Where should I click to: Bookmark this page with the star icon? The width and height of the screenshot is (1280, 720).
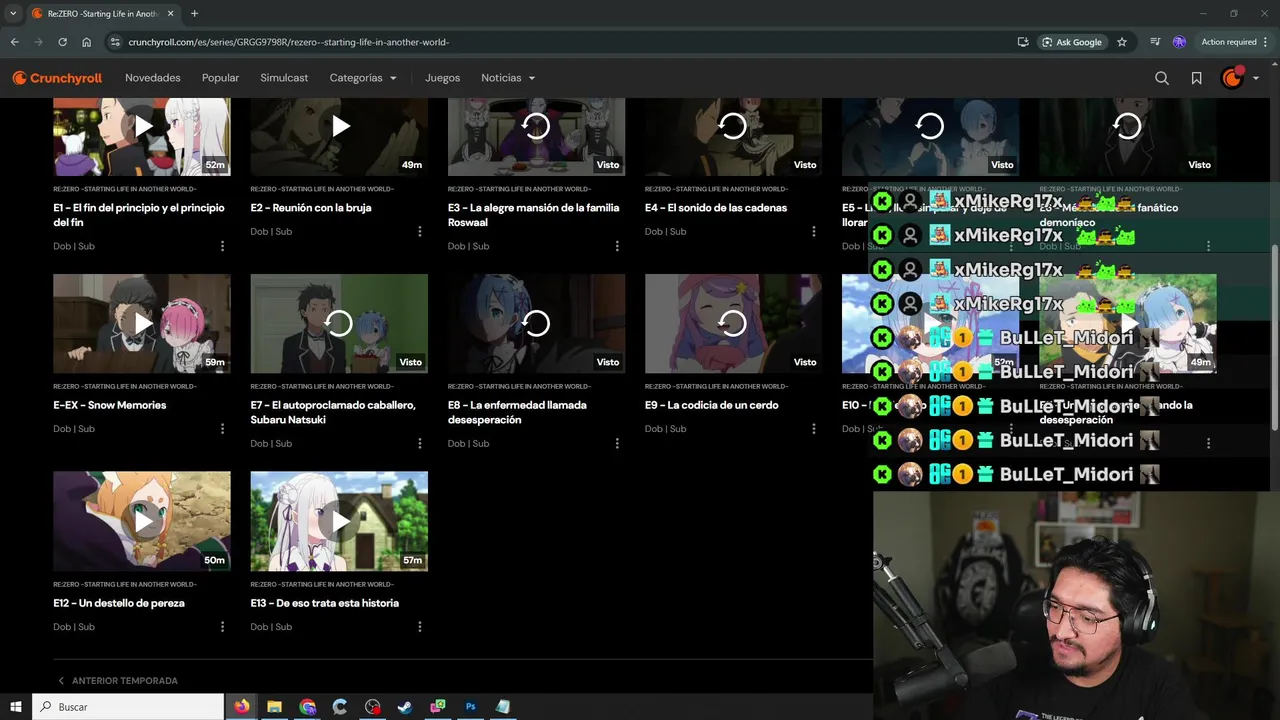1122,42
